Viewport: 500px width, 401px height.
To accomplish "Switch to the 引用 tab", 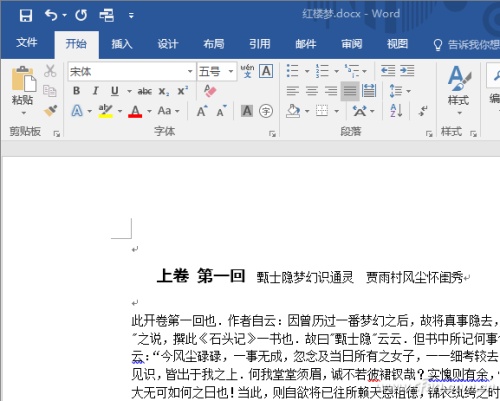I will click(260, 43).
